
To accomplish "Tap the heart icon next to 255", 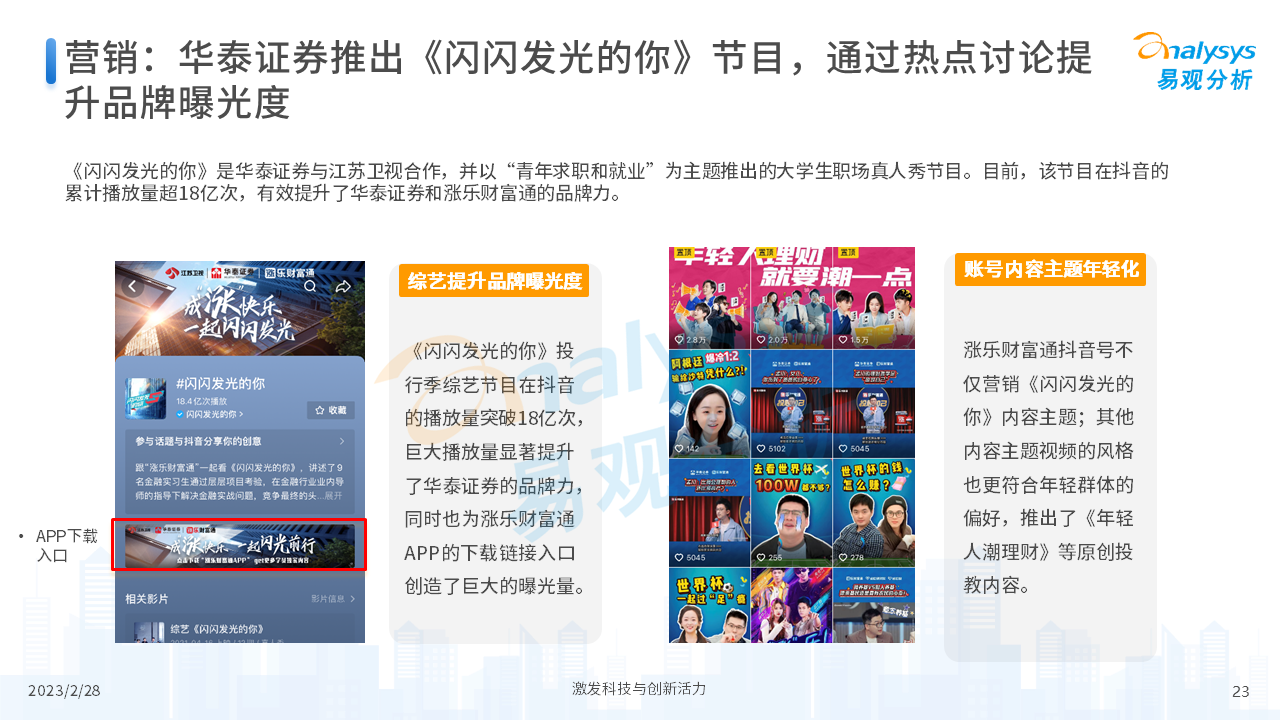I will click(760, 558).
